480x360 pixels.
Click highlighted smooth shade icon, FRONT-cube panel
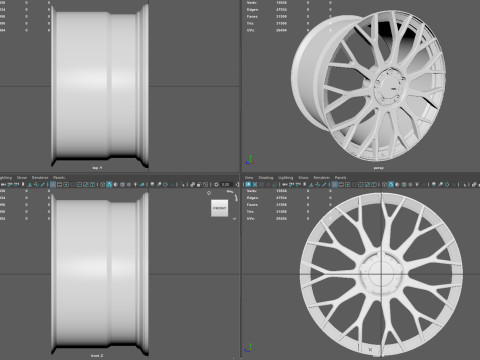pyautogui.click(x=109, y=184)
